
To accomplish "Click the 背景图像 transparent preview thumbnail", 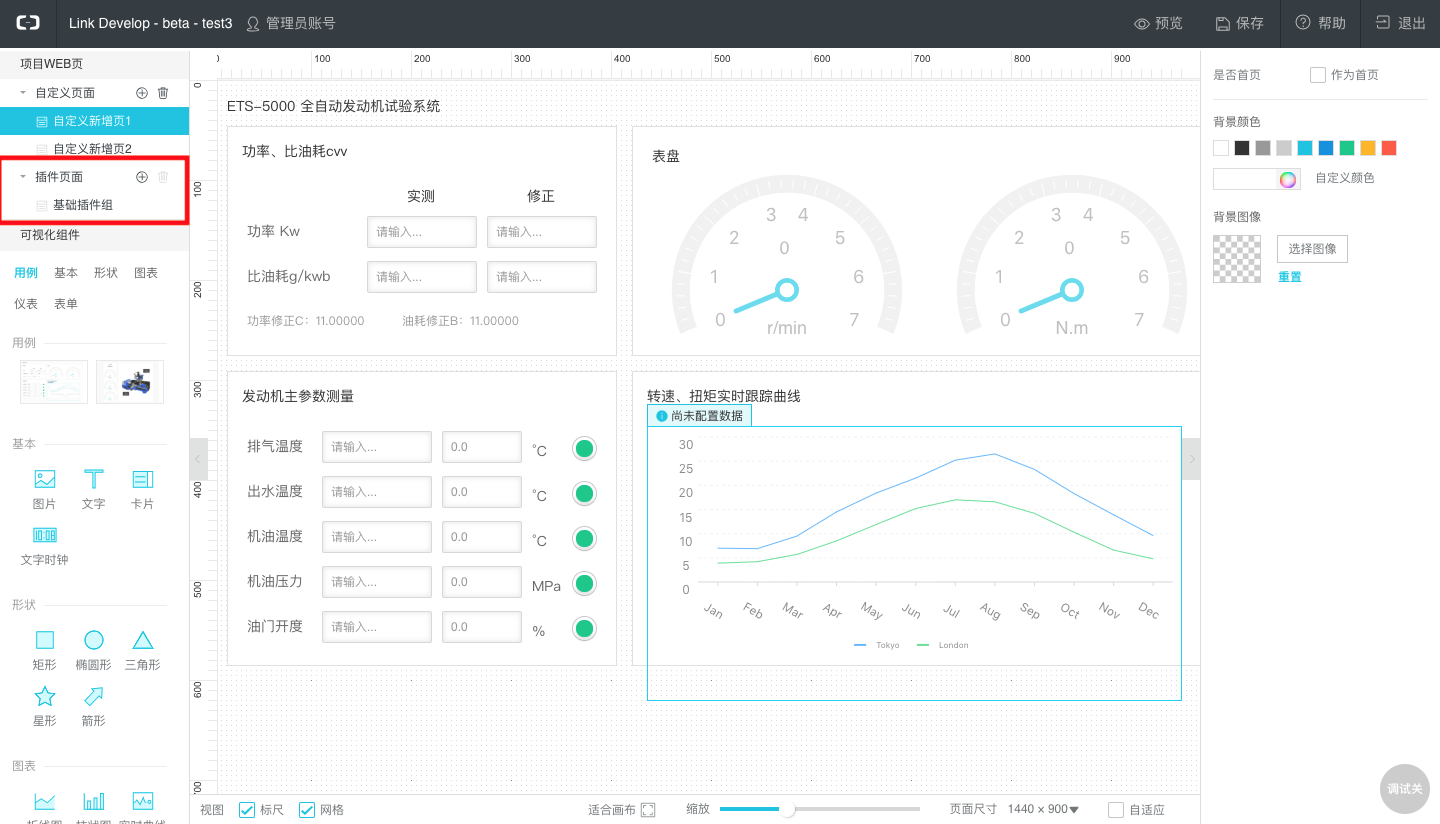I will pos(1237,259).
